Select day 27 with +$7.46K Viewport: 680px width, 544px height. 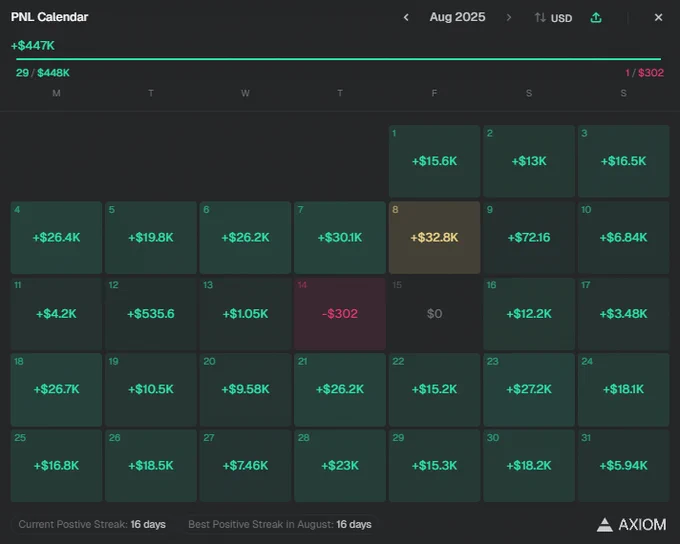245,466
